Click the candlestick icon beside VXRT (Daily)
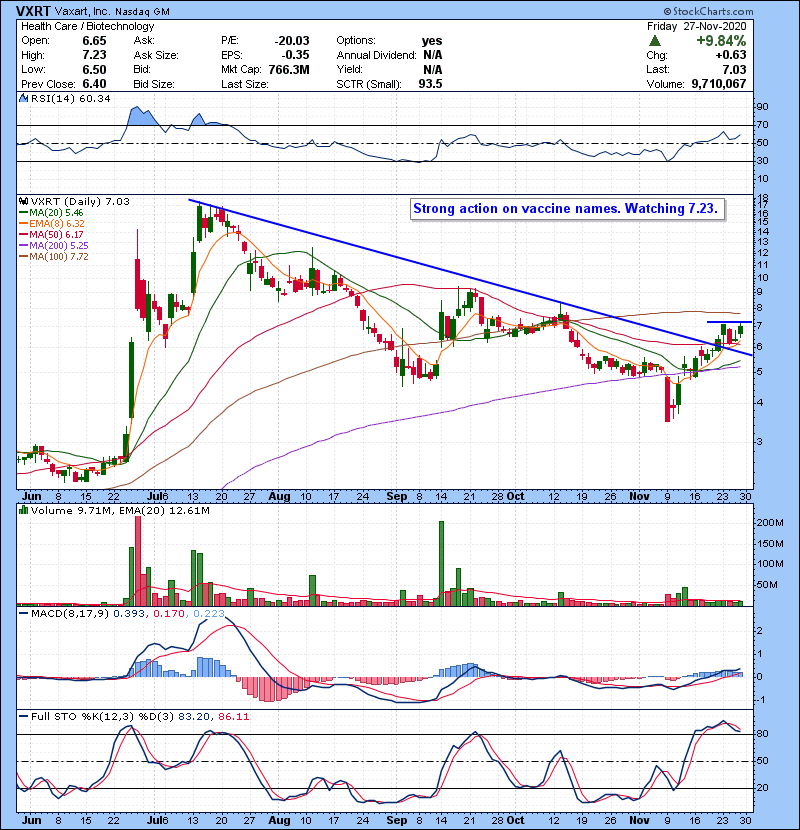Viewport: 800px width, 830px height. [23, 202]
